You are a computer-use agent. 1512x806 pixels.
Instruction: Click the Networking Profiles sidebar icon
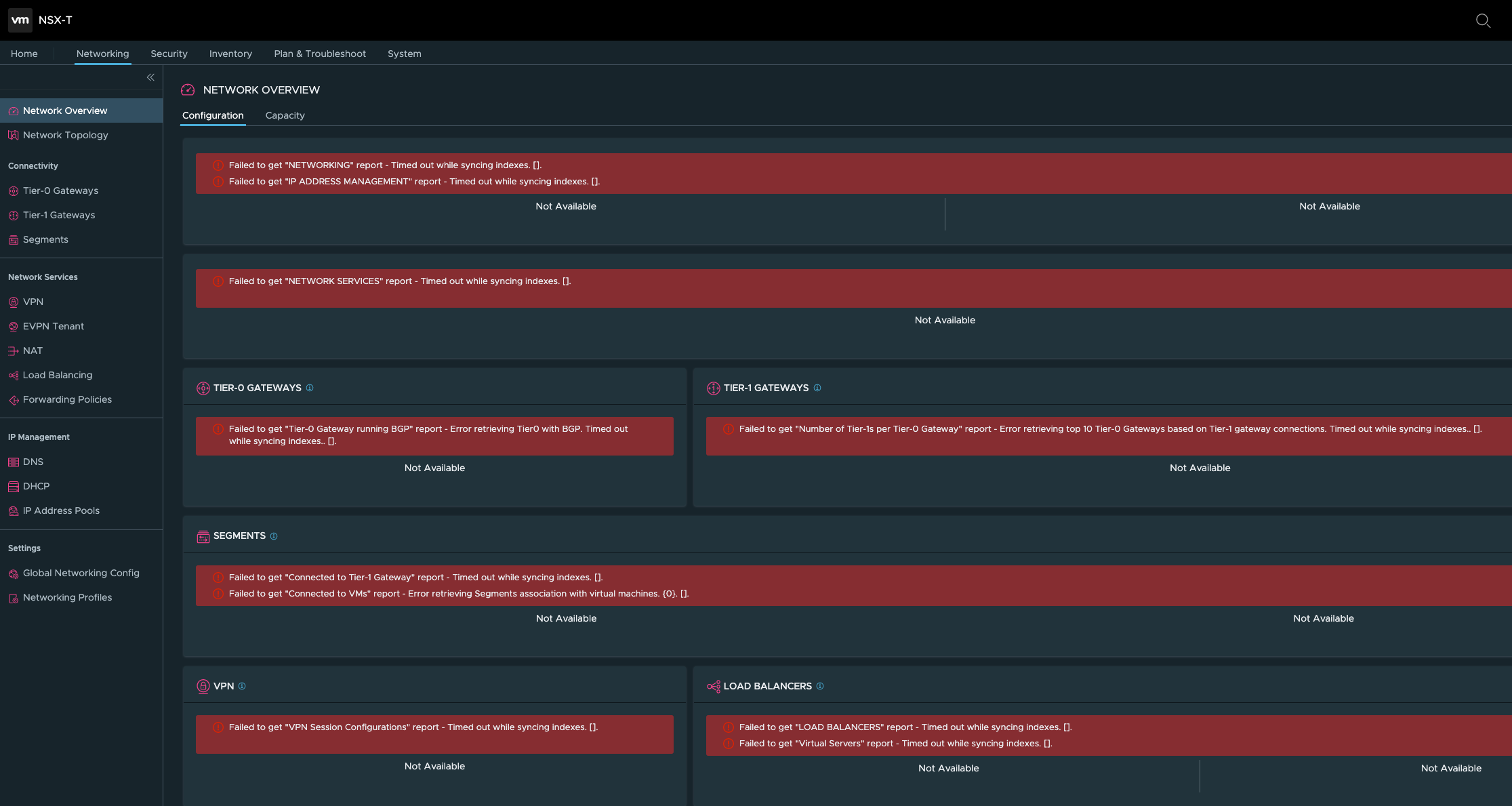14,598
